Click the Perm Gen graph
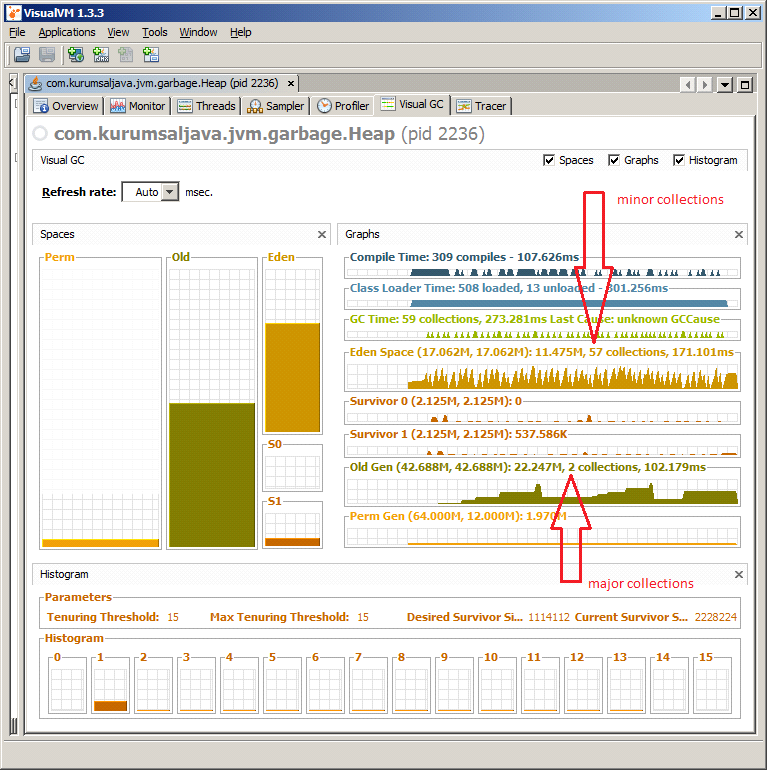Viewport: 767px width, 770px height. [x=542, y=536]
